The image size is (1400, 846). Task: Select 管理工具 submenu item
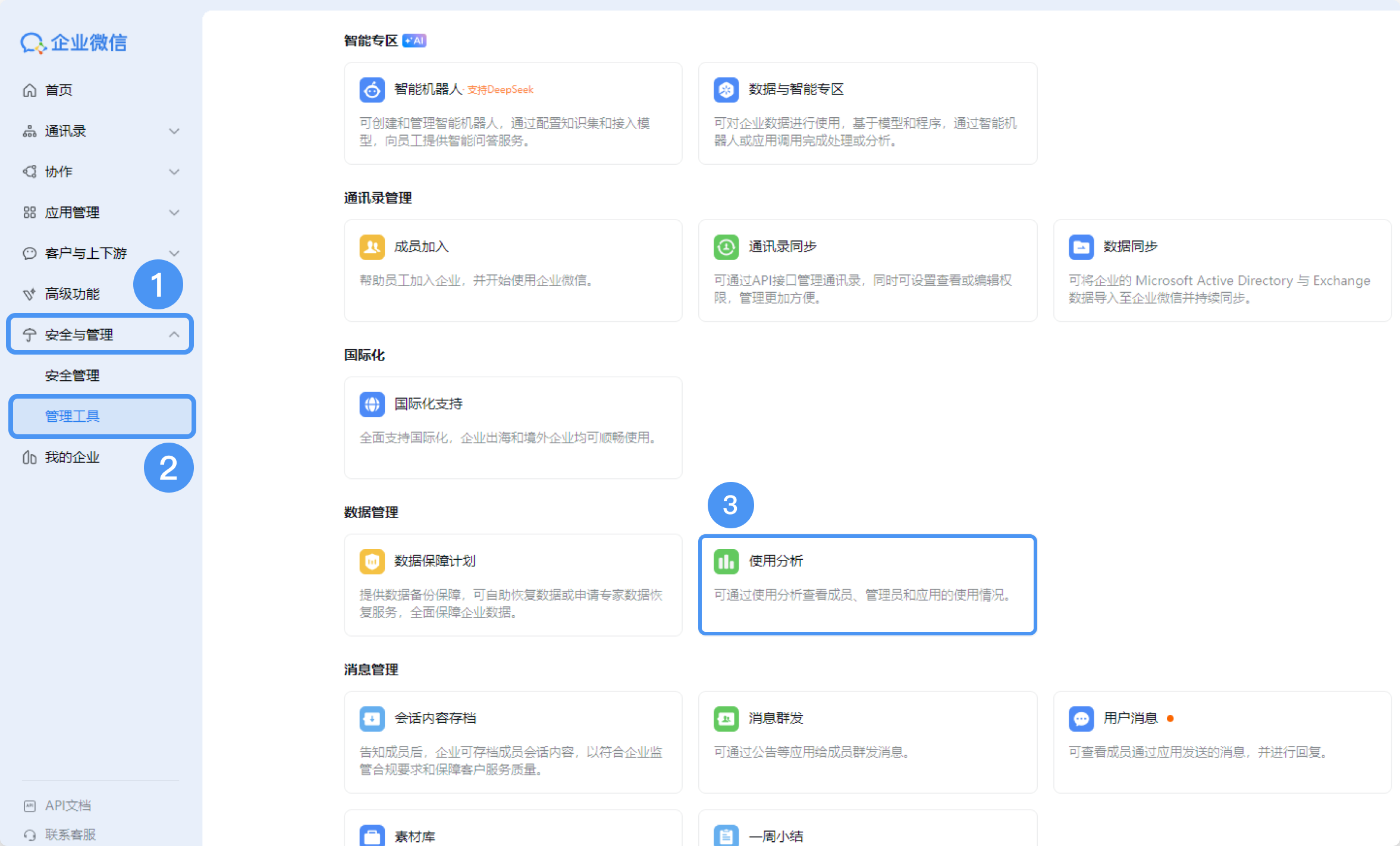point(73,416)
